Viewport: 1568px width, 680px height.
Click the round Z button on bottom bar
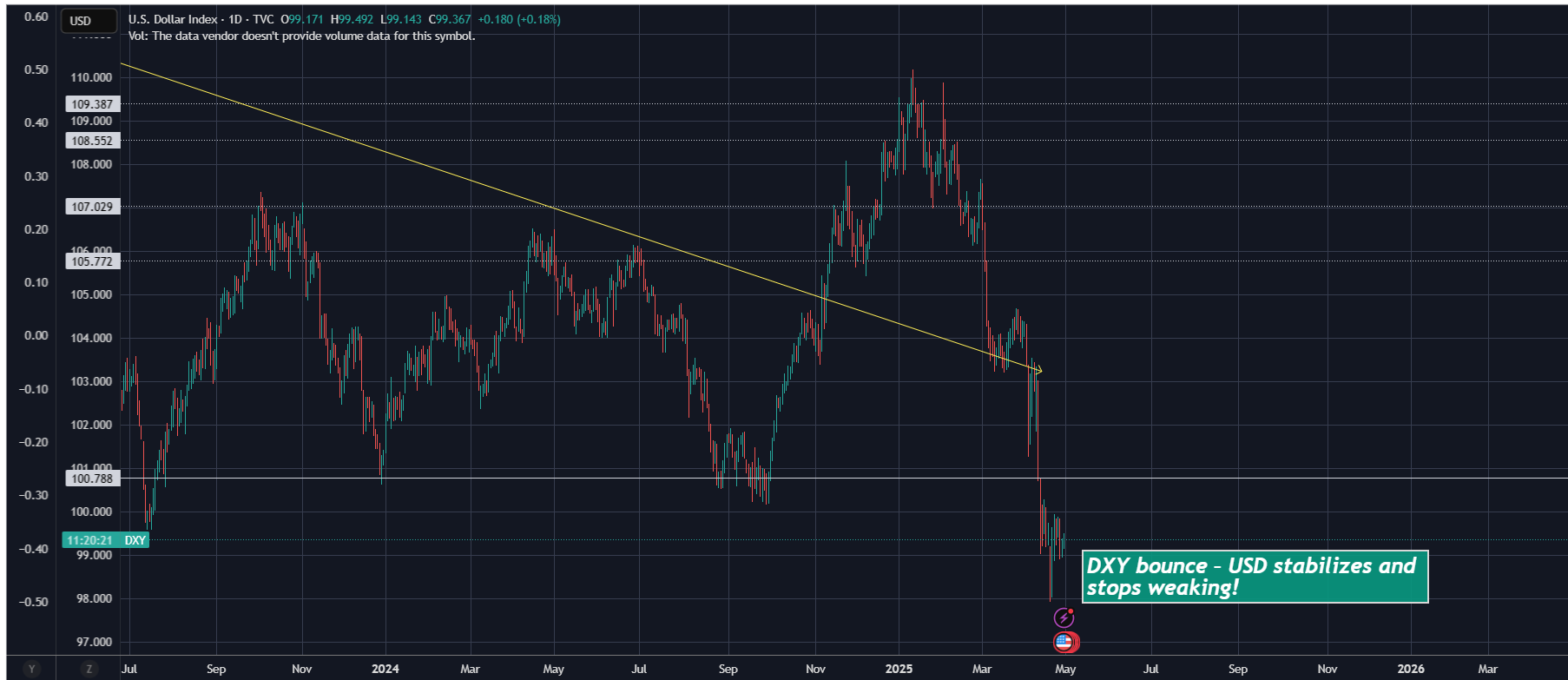89,669
